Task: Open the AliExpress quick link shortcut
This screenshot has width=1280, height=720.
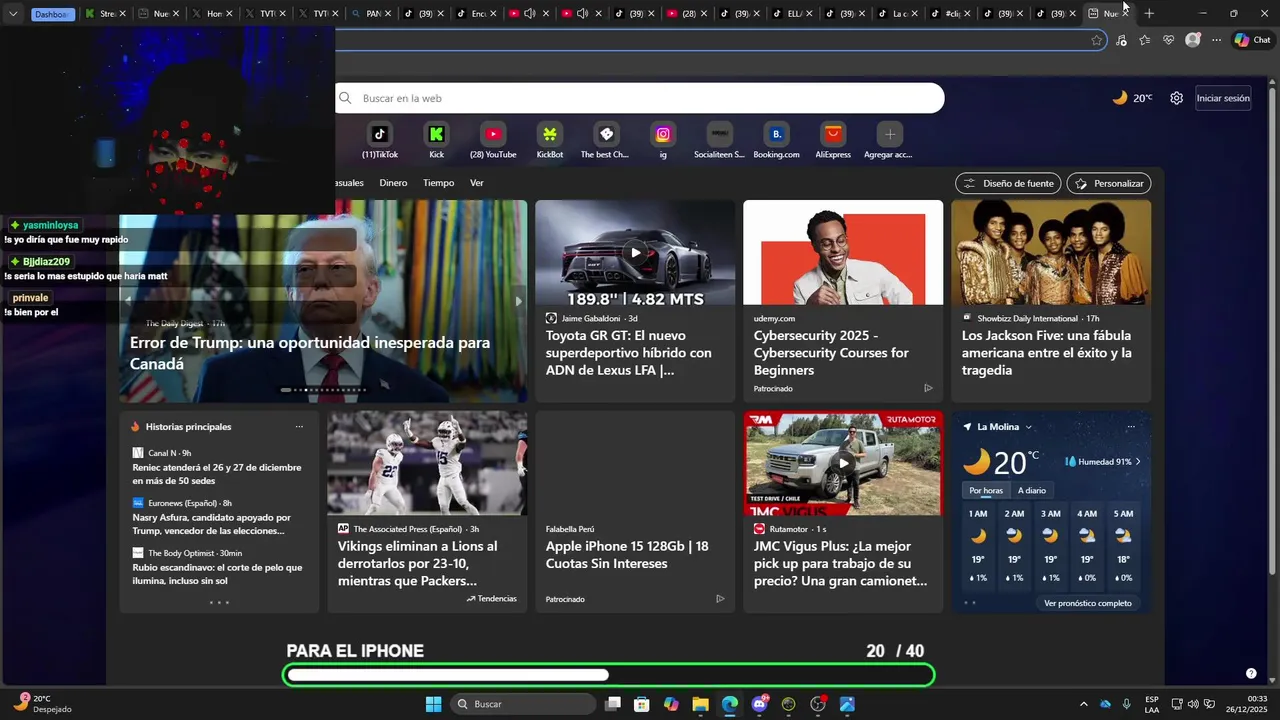Action: [833, 141]
